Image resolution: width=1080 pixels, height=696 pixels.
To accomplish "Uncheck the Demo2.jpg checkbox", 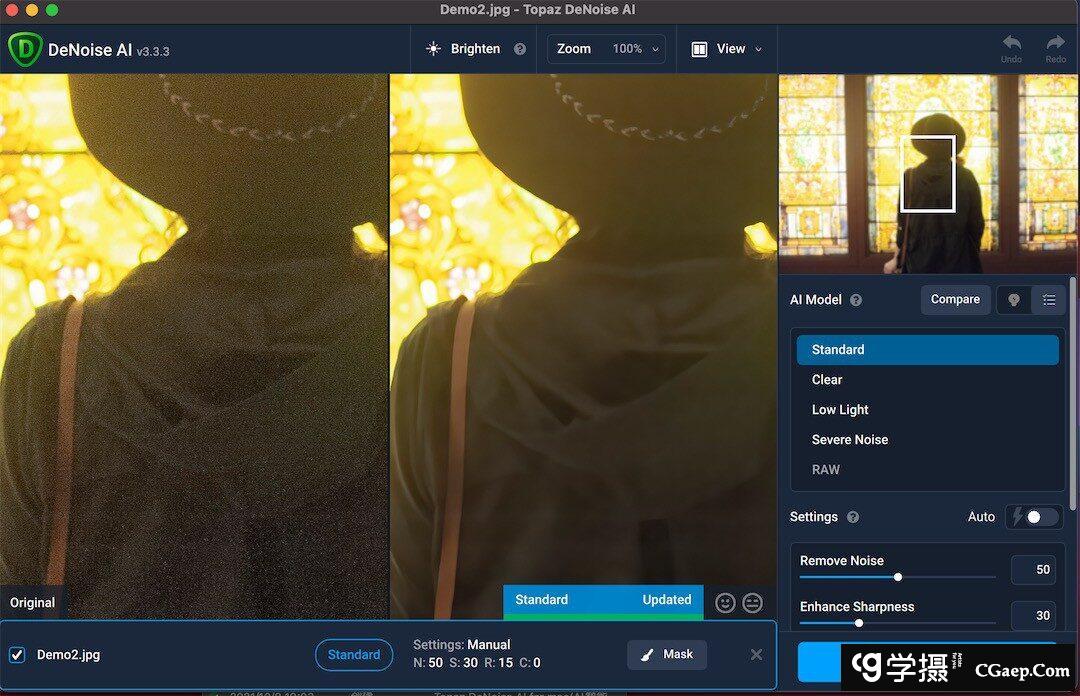I will point(17,655).
